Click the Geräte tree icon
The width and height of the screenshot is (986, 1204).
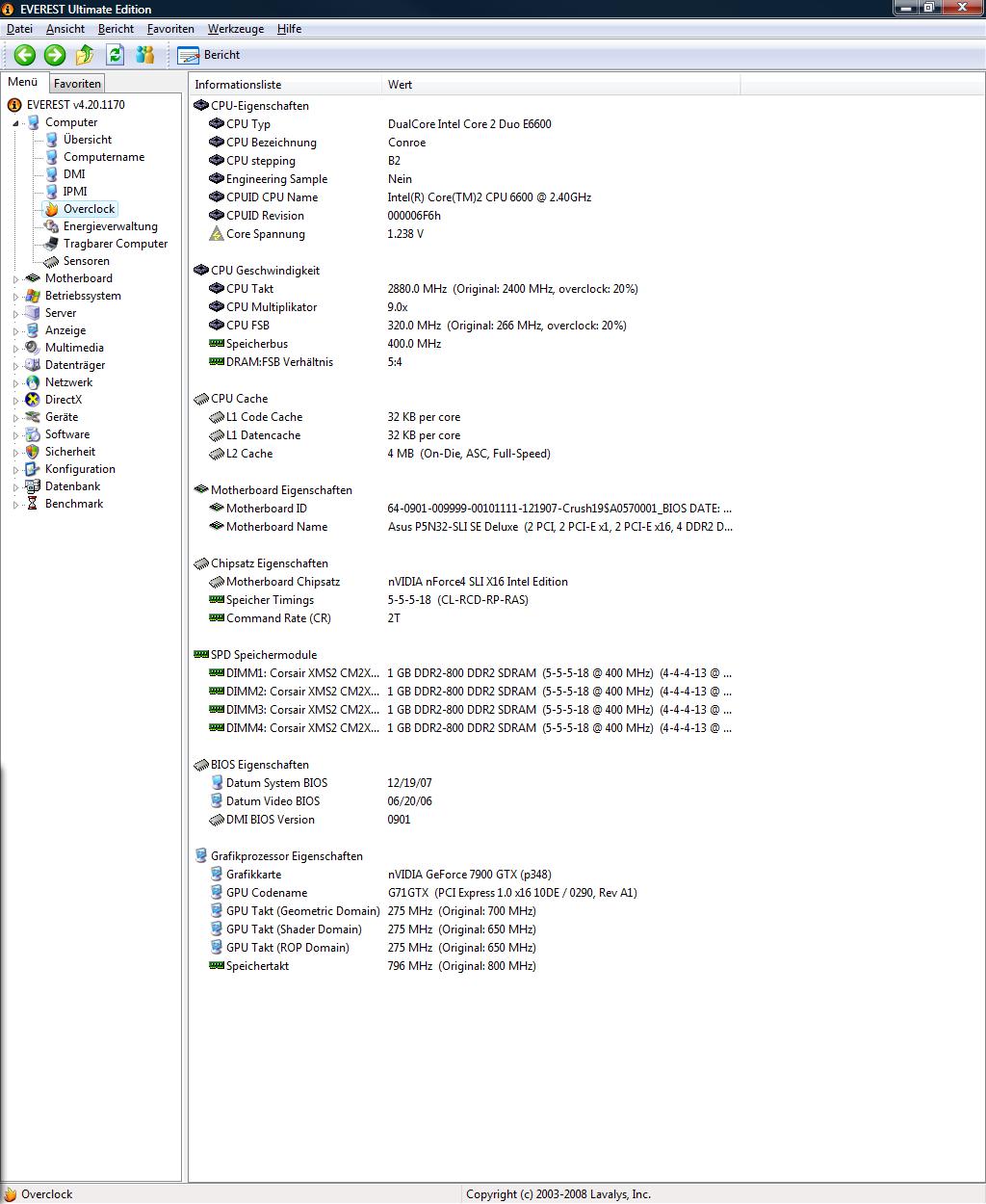[x=34, y=417]
